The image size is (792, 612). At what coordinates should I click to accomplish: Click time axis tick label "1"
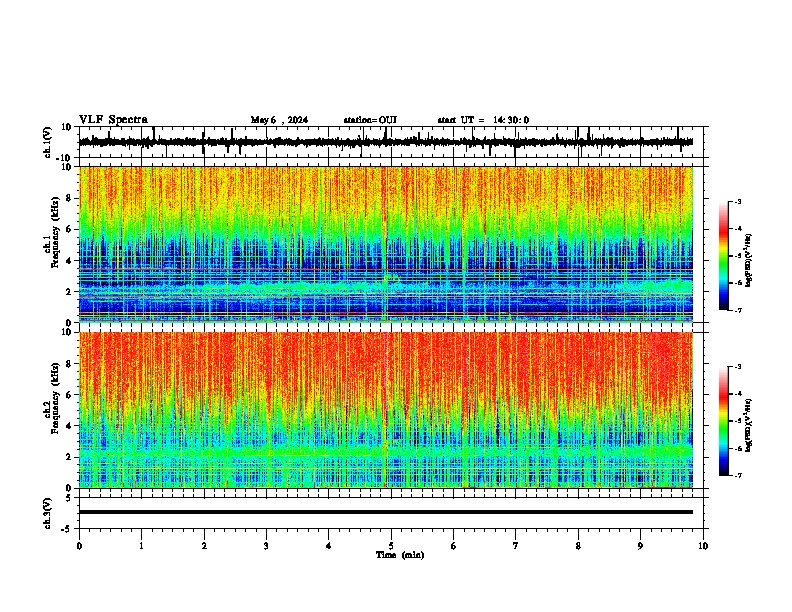(x=141, y=546)
